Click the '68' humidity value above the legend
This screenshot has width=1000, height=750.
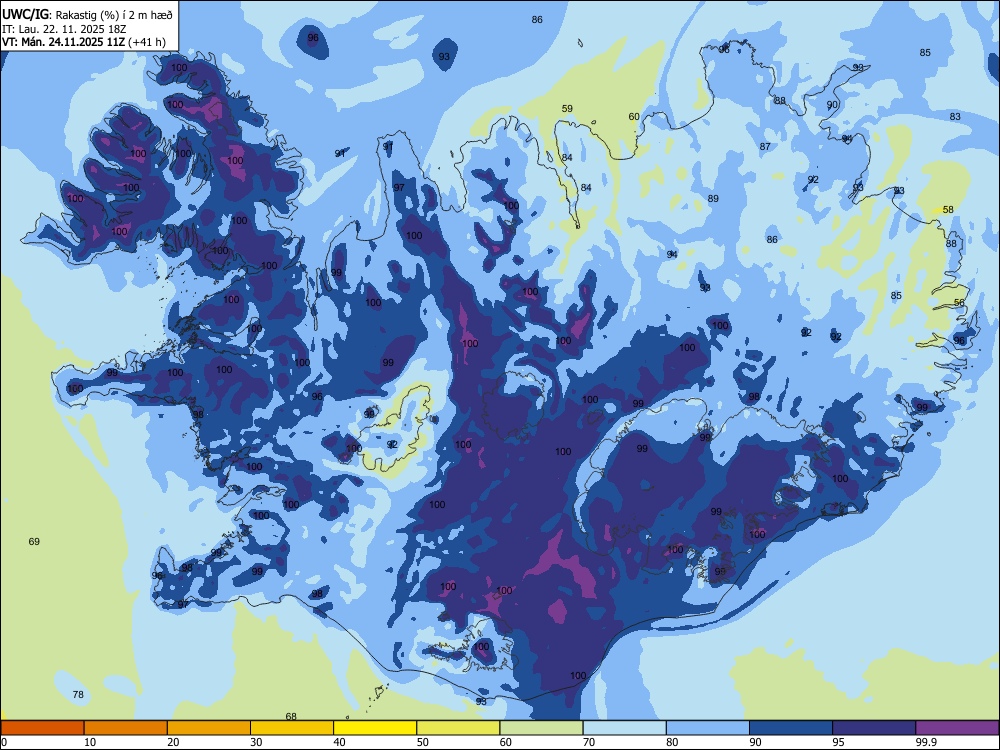tap(291, 716)
